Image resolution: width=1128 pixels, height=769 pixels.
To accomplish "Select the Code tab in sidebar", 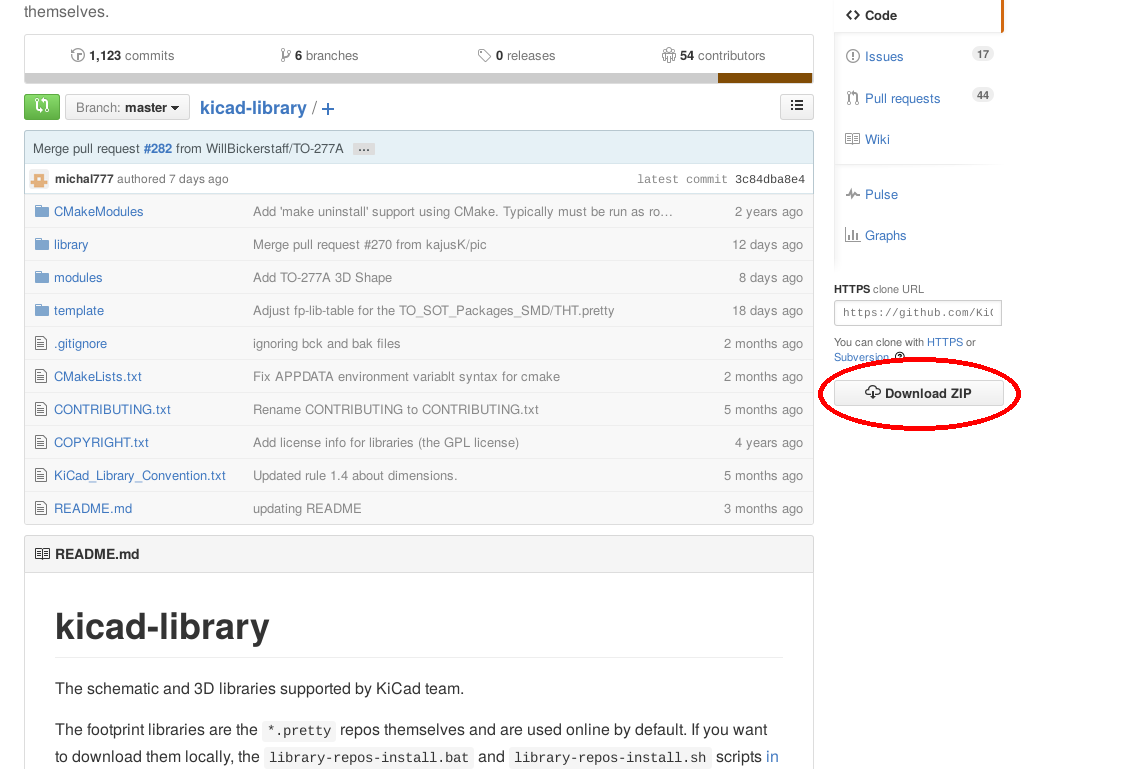I will coord(918,15).
